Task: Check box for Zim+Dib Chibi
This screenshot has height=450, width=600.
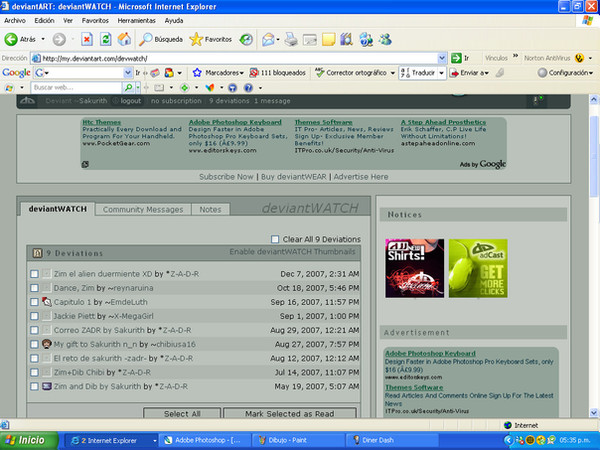Action: [x=34, y=372]
